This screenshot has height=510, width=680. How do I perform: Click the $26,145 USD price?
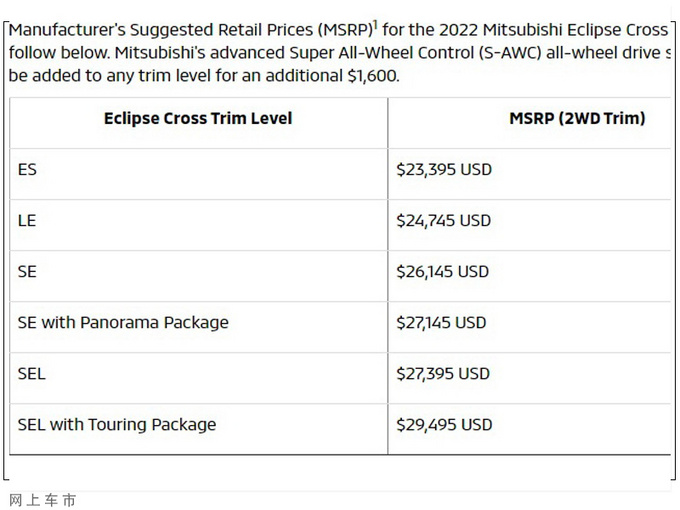[x=443, y=272]
